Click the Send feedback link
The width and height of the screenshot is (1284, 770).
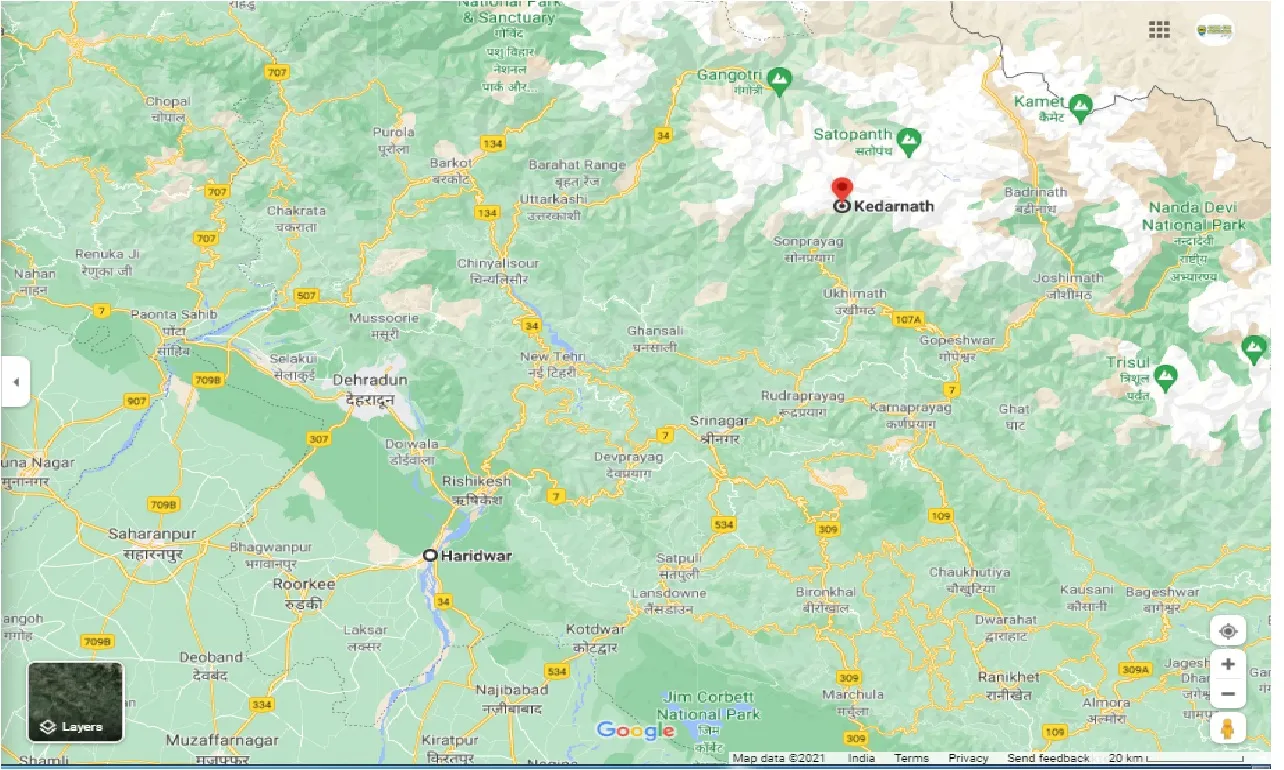[x=1048, y=759]
